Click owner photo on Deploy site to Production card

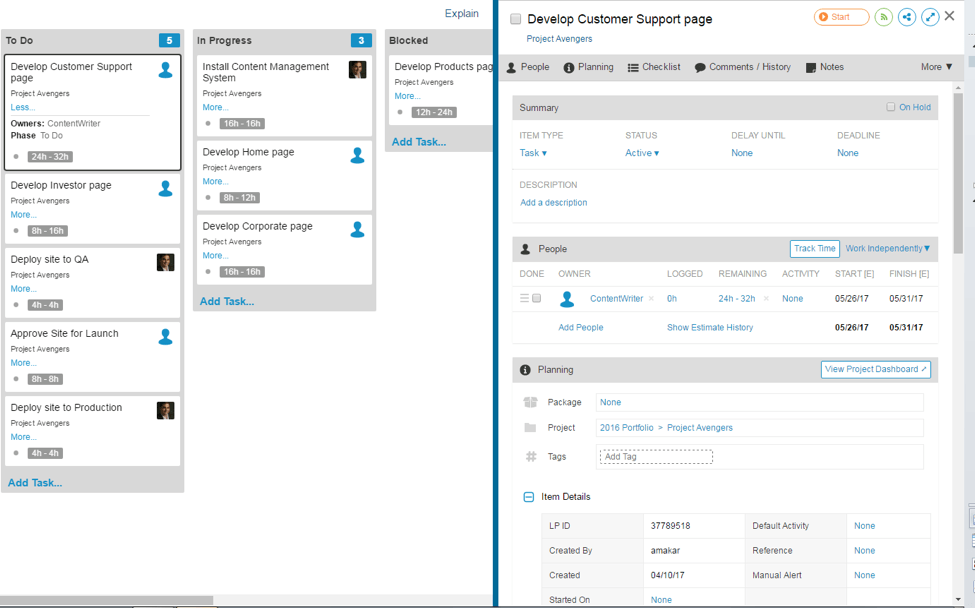165,410
